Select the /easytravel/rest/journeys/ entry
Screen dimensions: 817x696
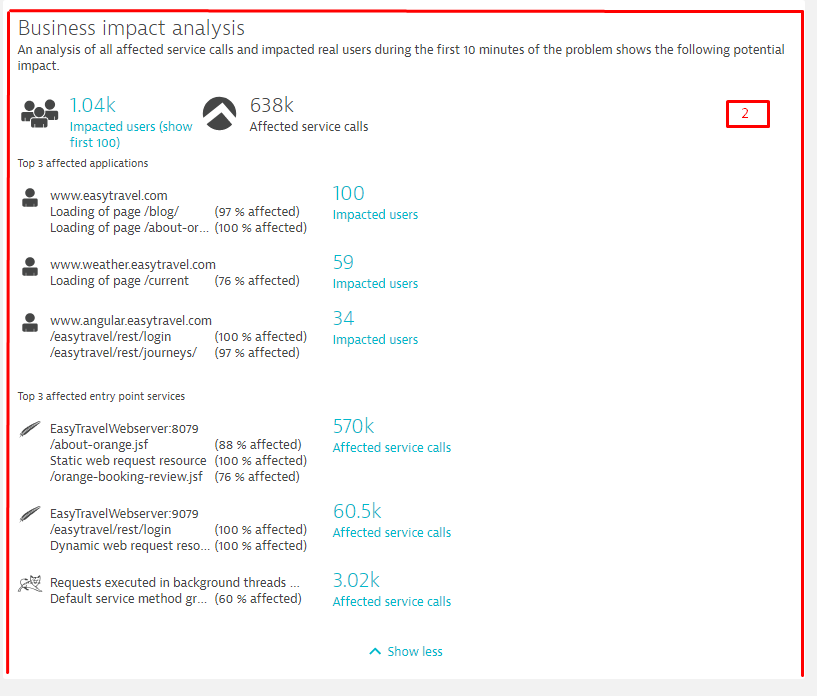123,352
